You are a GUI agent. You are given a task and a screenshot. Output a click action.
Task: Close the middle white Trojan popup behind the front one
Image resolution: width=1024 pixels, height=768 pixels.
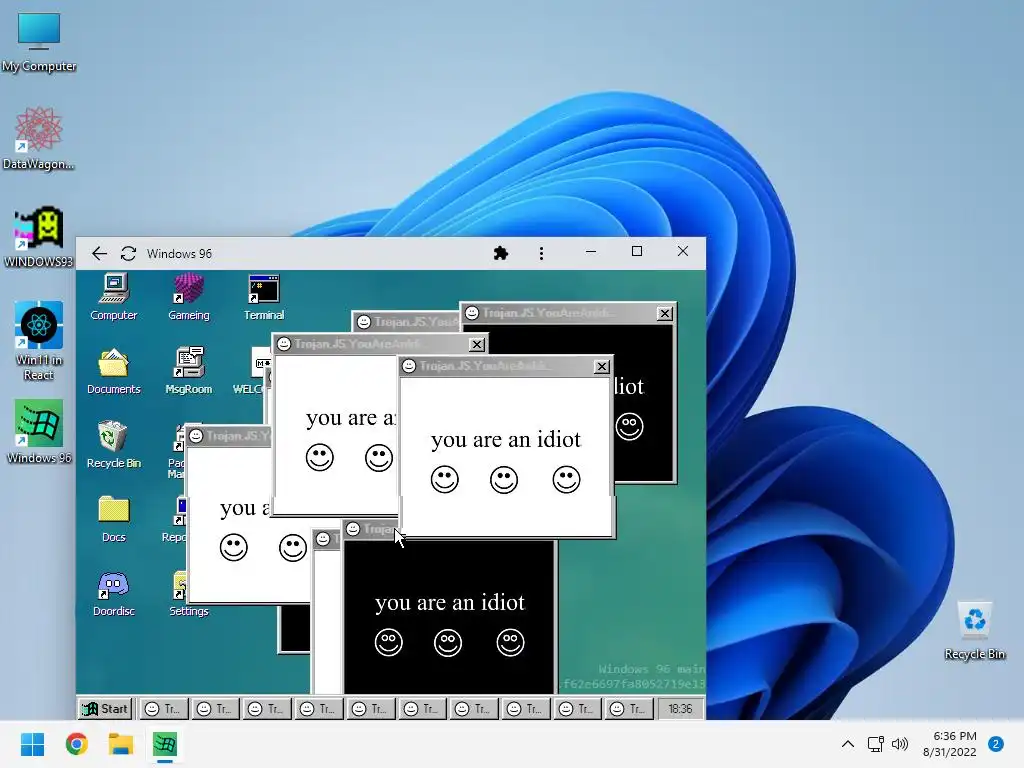477,344
